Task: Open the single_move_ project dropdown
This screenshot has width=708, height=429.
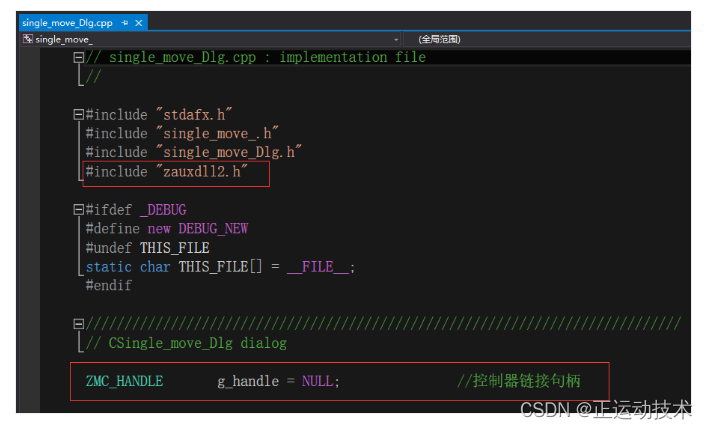Action: (x=396, y=39)
